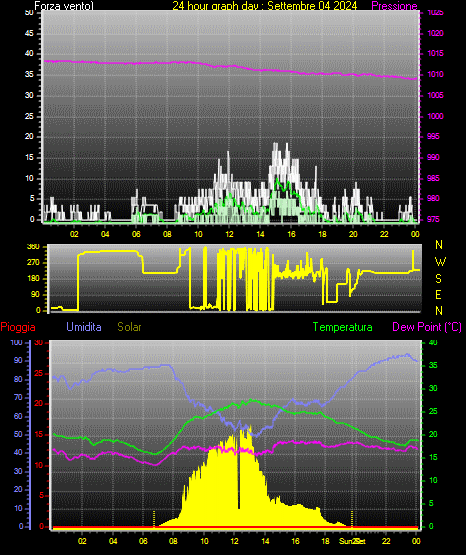Click the 975 pressure axis value

click(433, 219)
